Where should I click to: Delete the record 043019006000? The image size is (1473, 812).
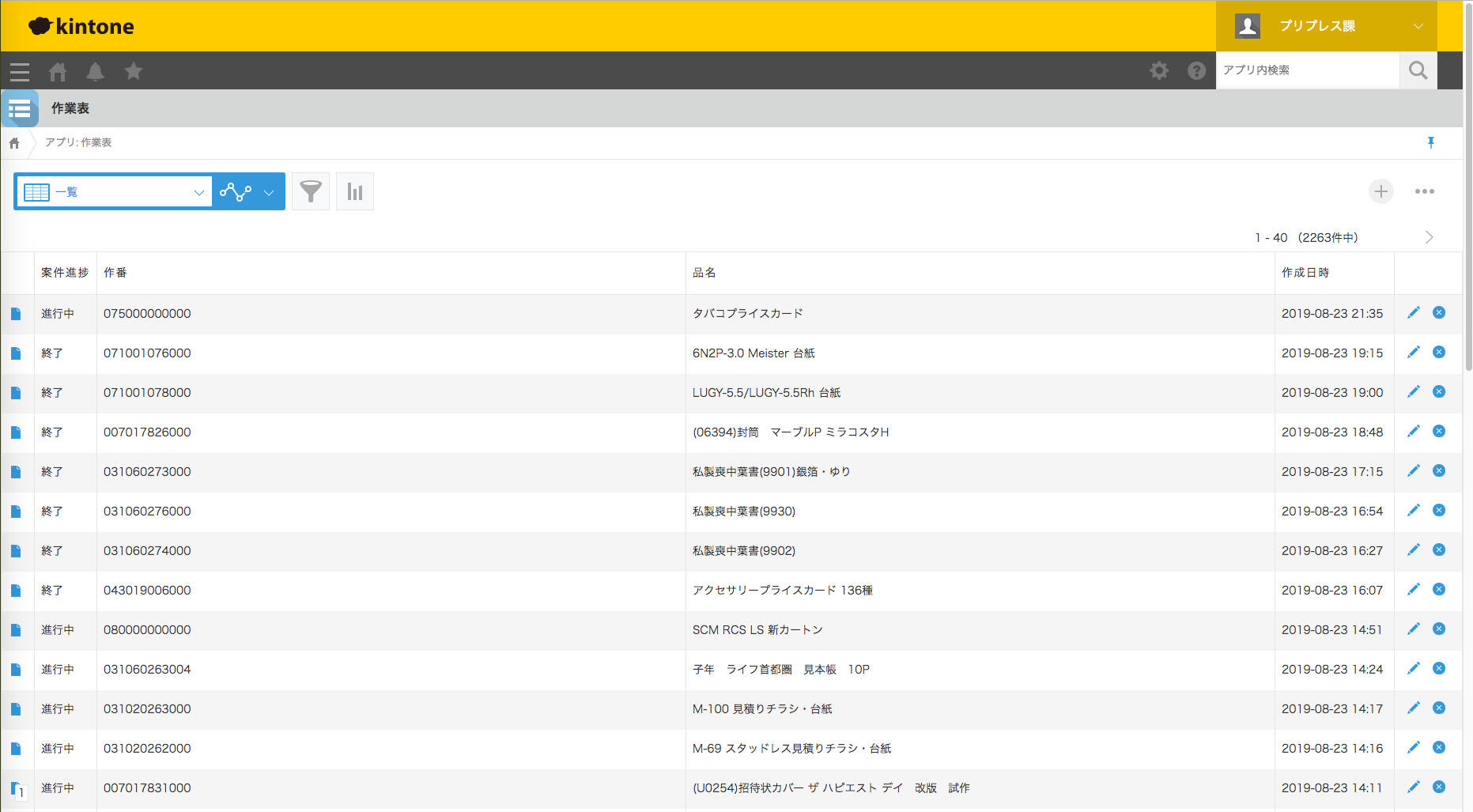[x=1439, y=589]
